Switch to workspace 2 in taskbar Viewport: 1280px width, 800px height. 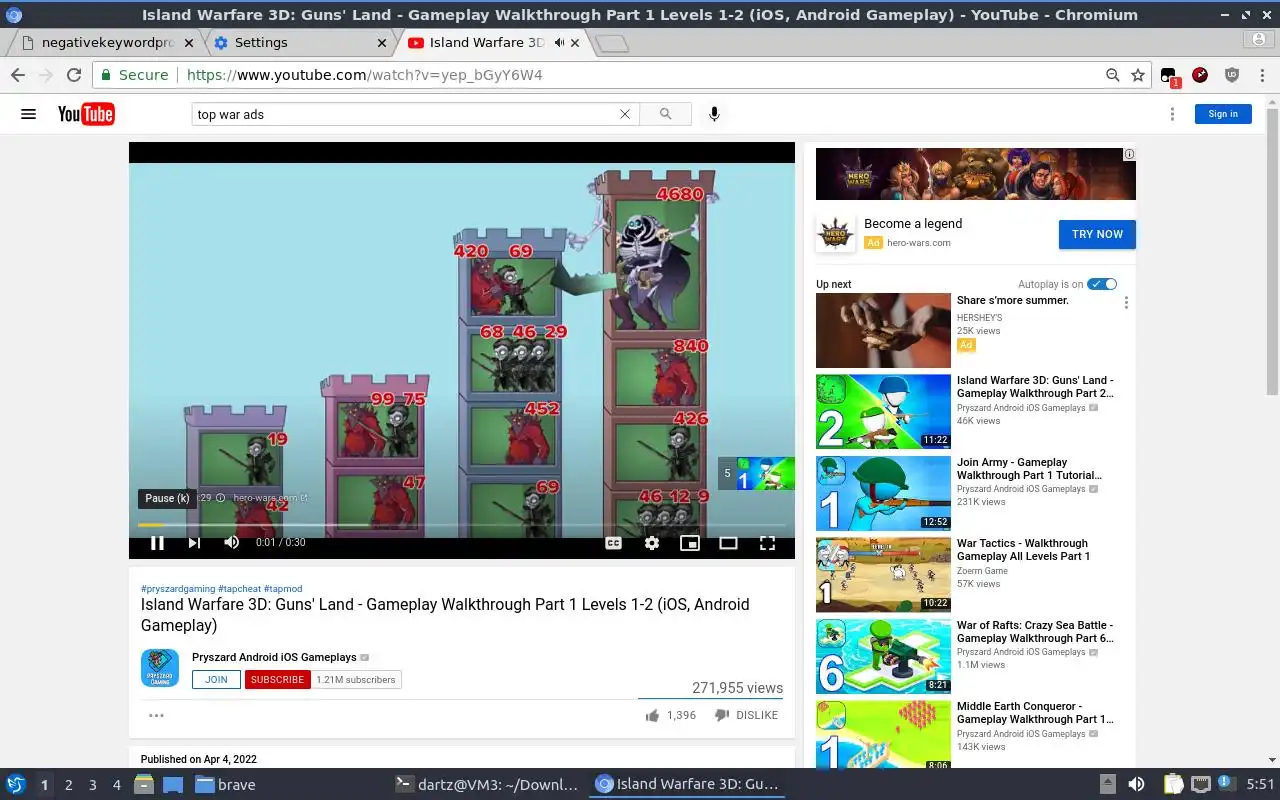pyautogui.click(x=68, y=785)
